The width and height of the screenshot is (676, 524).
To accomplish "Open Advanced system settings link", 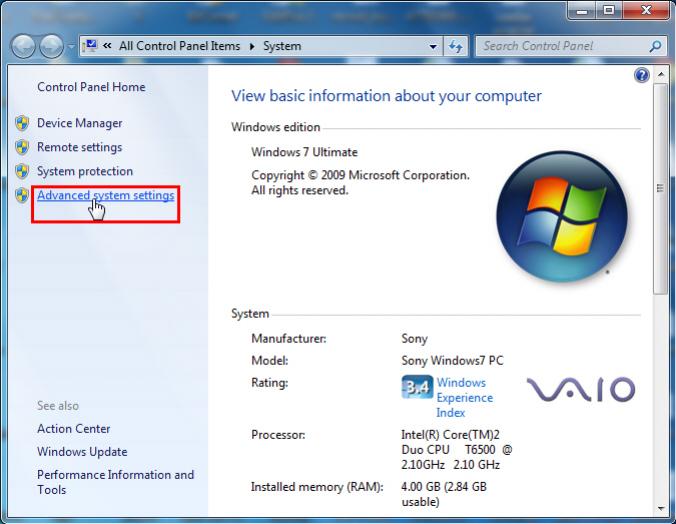I will click(106, 195).
